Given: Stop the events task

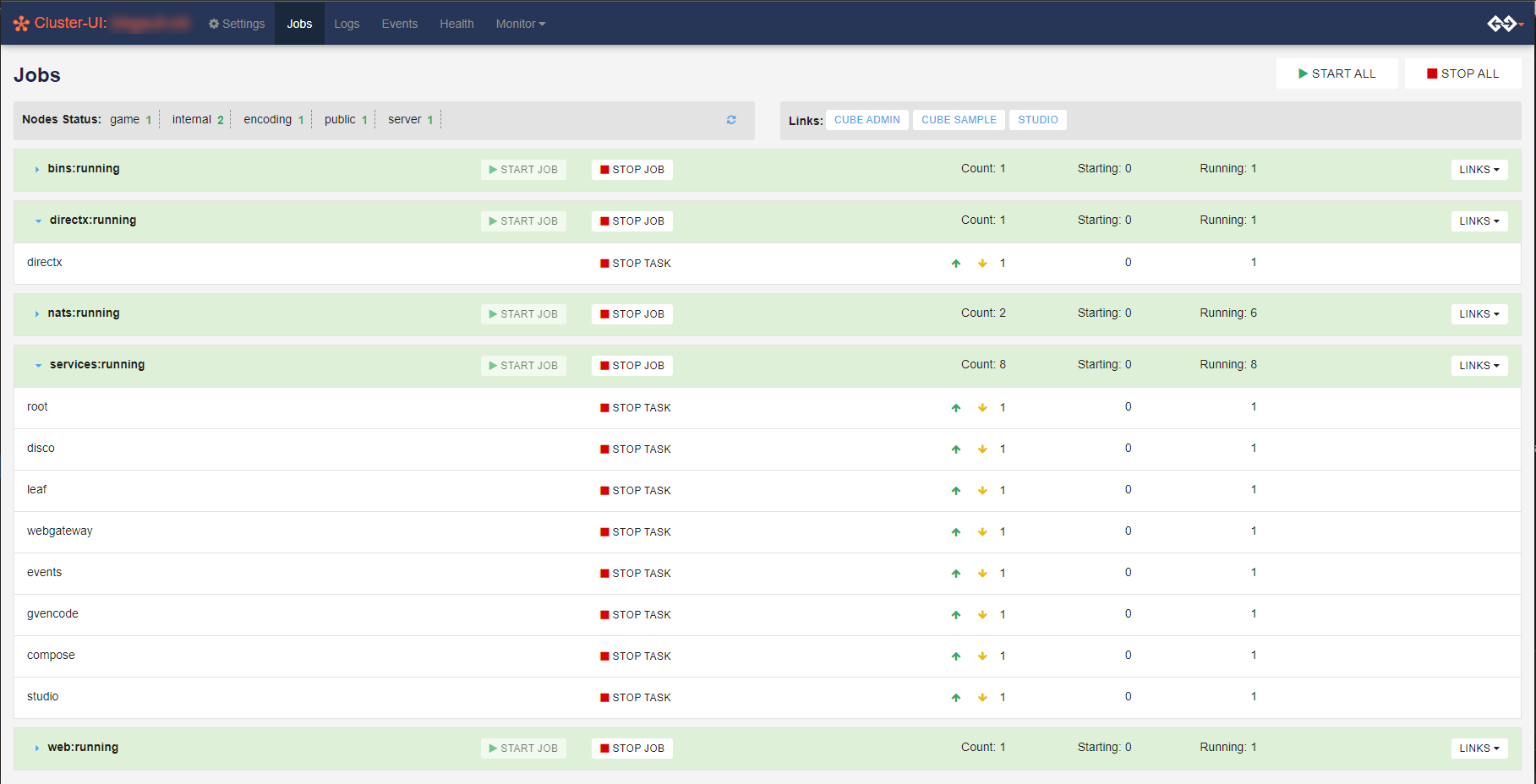Looking at the screenshot, I should tap(636, 574).
